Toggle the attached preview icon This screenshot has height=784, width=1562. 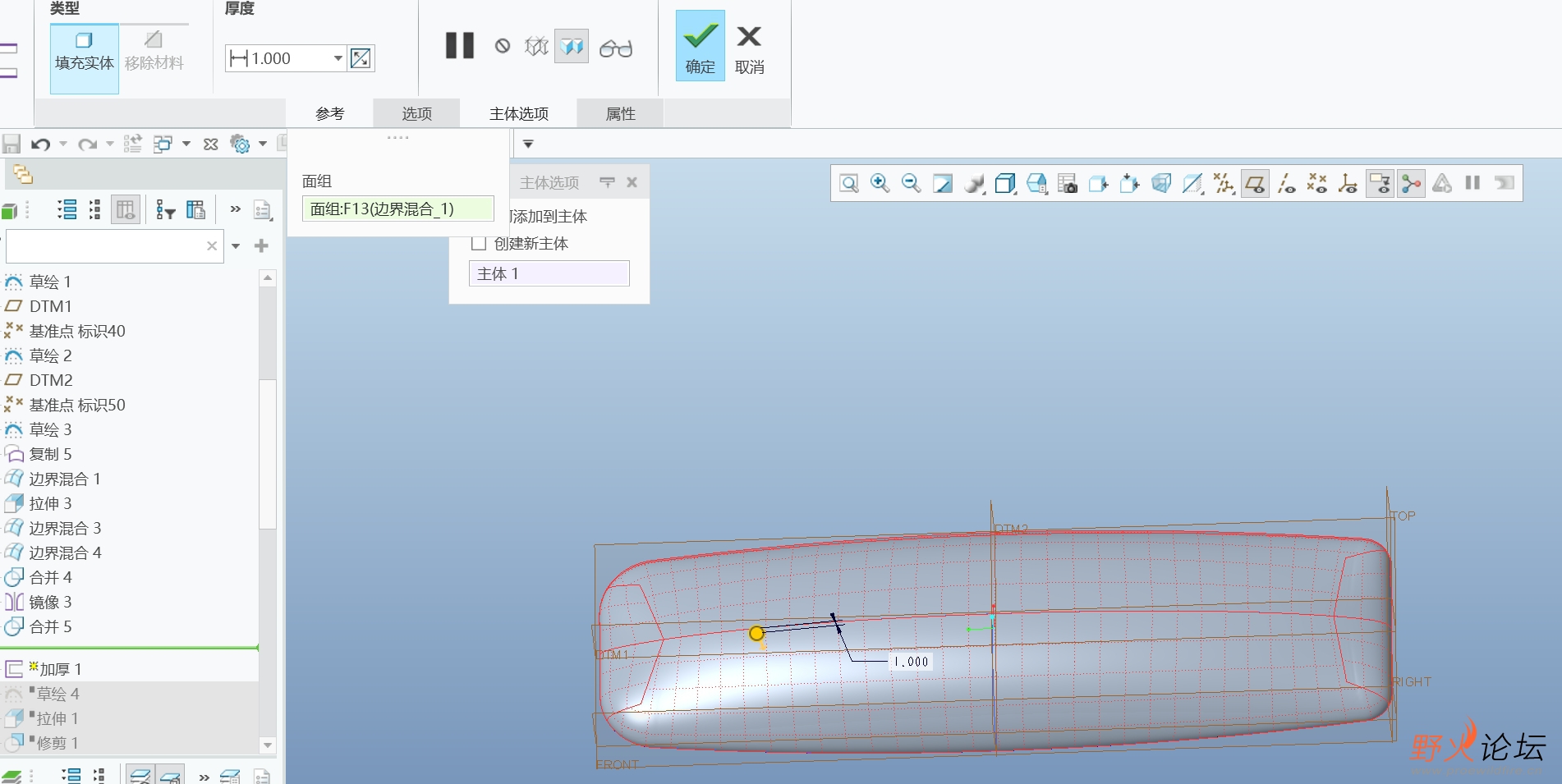pyautogui.click(x=572, y=47)
